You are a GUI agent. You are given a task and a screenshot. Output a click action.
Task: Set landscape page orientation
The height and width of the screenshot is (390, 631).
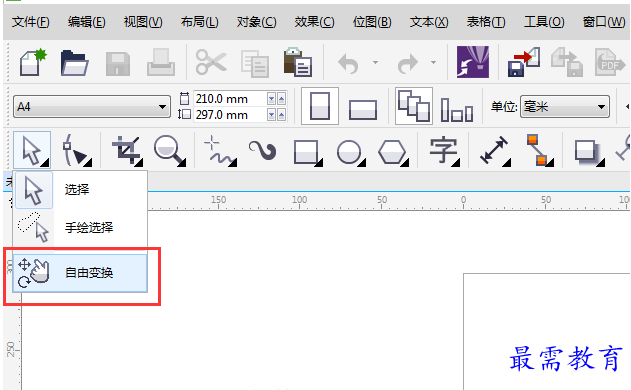[x=363, y=109]
